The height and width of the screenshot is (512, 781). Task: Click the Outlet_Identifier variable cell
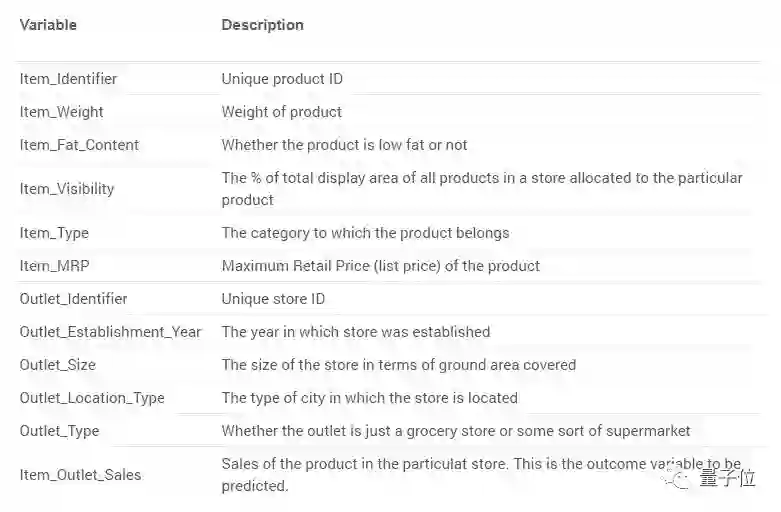pyautogui.click(x=73, y=299)
